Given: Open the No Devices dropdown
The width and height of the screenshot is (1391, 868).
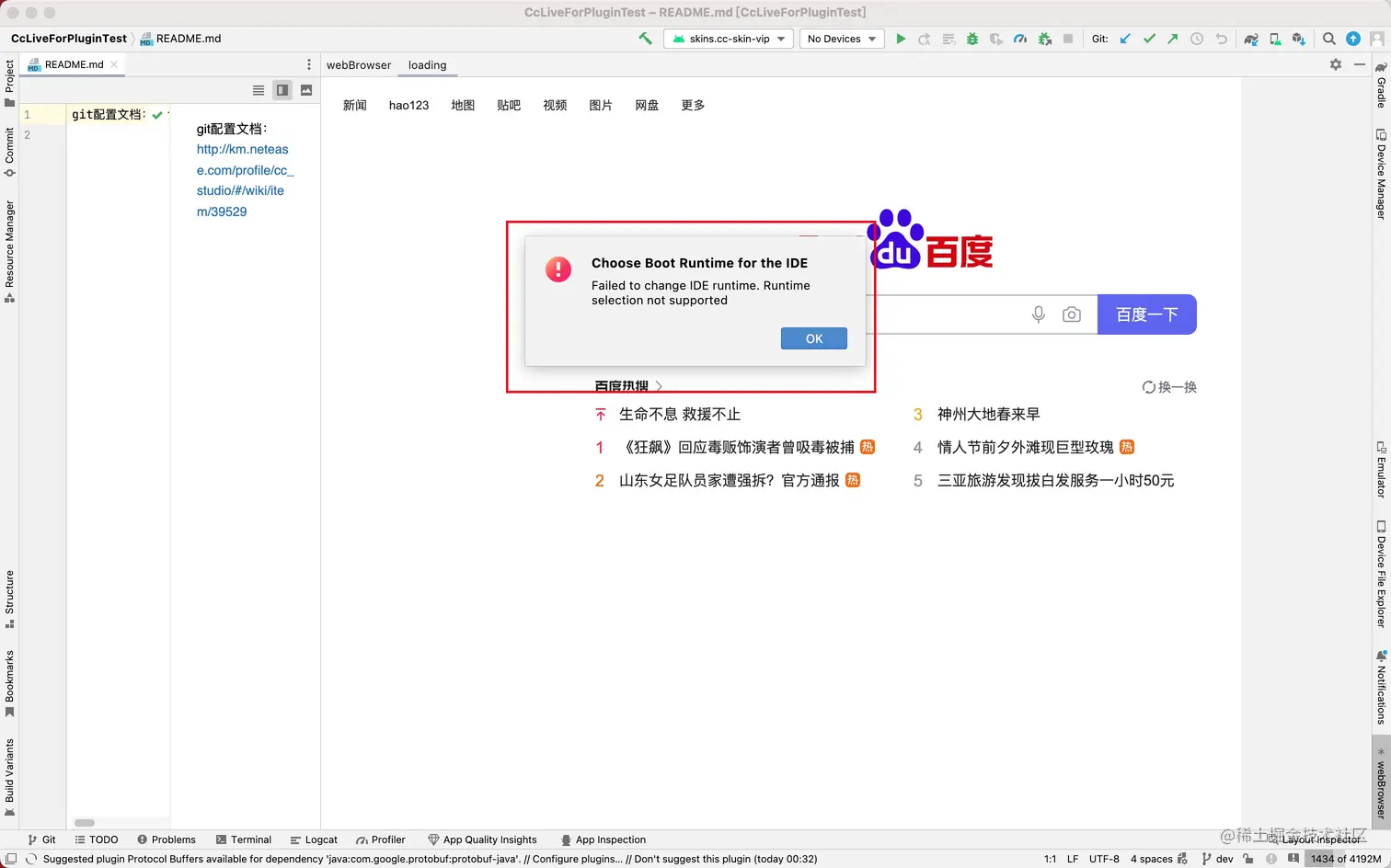Looking at the screenshot, I should [842, 39].
